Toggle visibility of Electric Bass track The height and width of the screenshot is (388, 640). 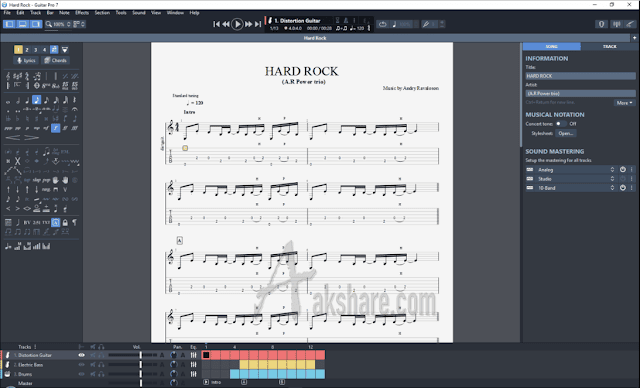tap(81, 365)
